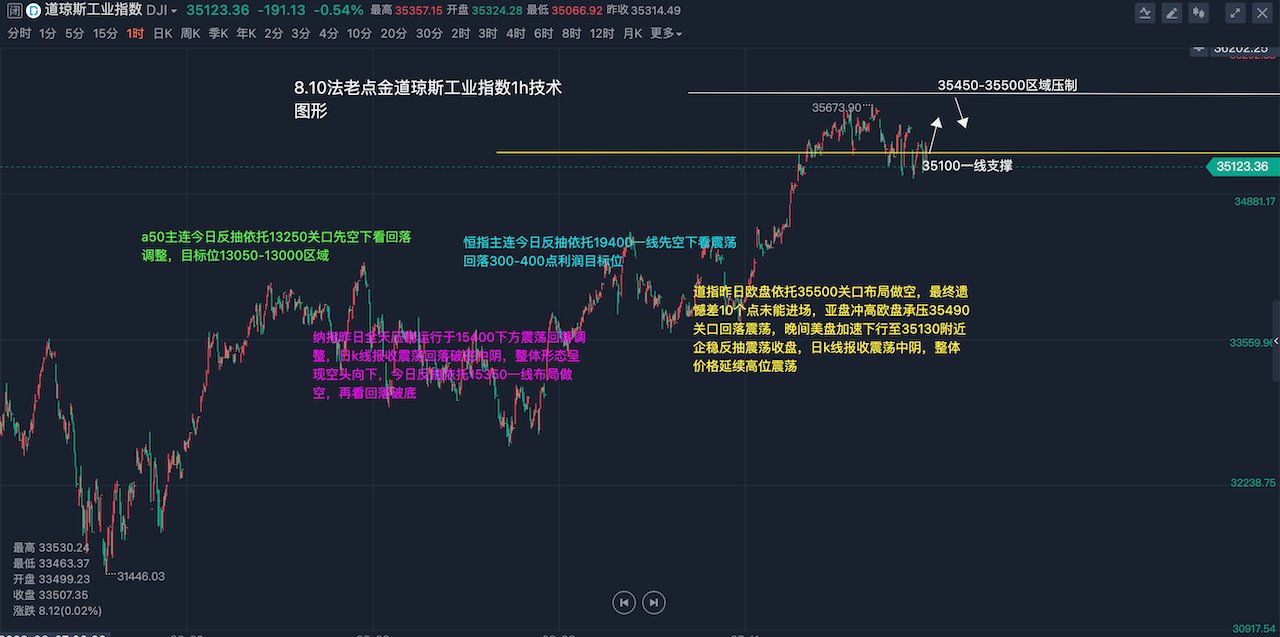This screenshot has height=637, width=1280.
Task: Open the DJI symbol dropdown
Action: (x=161, y=11)
